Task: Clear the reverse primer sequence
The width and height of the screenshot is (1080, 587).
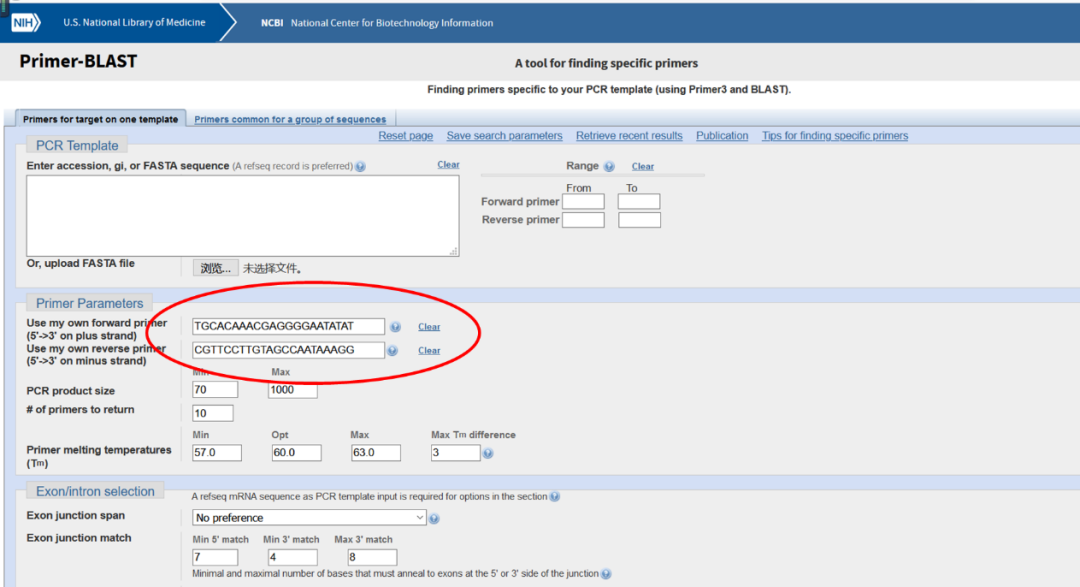Action: point(429,351)
